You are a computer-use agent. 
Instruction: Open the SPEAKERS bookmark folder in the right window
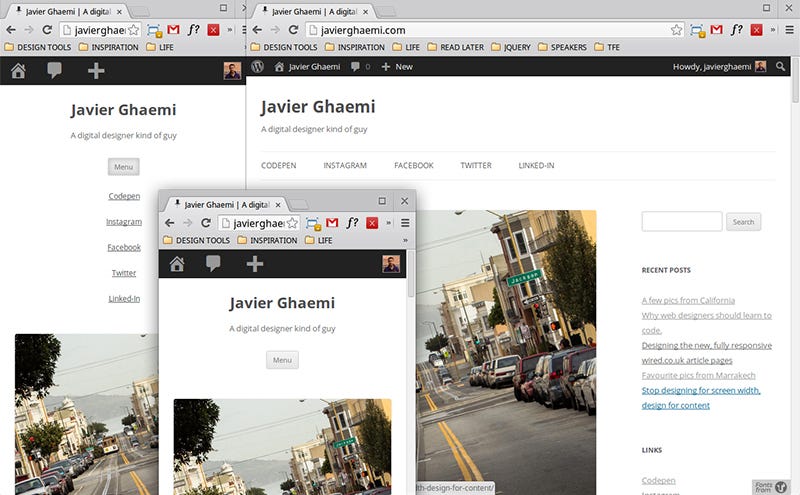click(562, 47)
